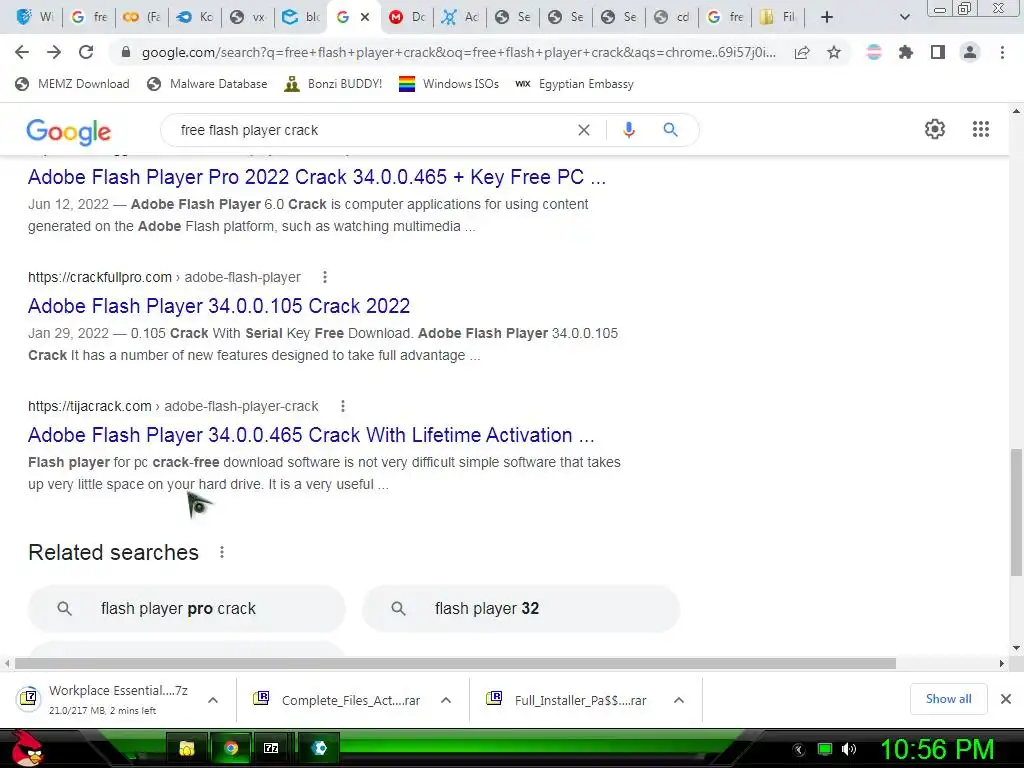This screenshot has width=1024, height=768.
Task: Open the MEMZ Download bookmark
Action: click(x=72, y=84)
